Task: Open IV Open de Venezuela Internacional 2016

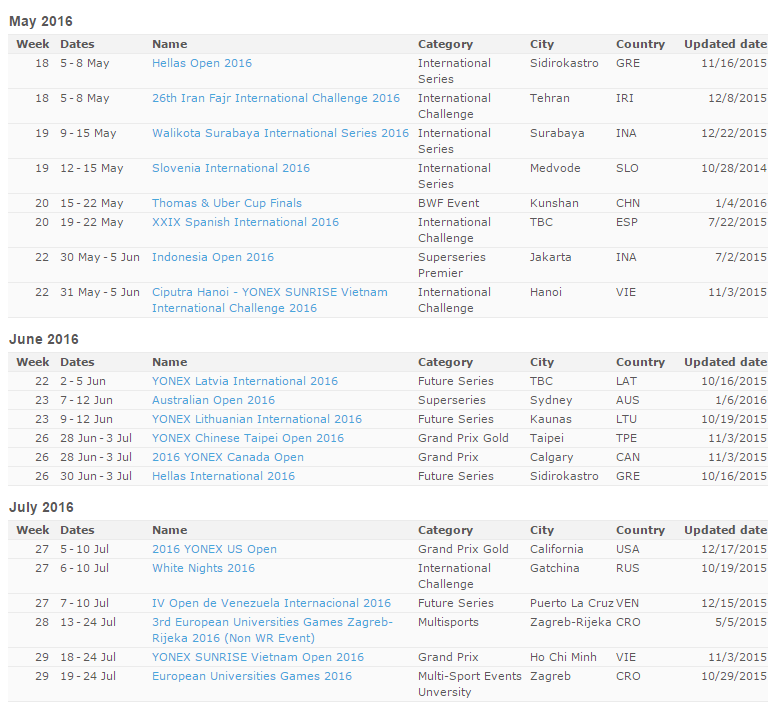Action: pos(271,603)
